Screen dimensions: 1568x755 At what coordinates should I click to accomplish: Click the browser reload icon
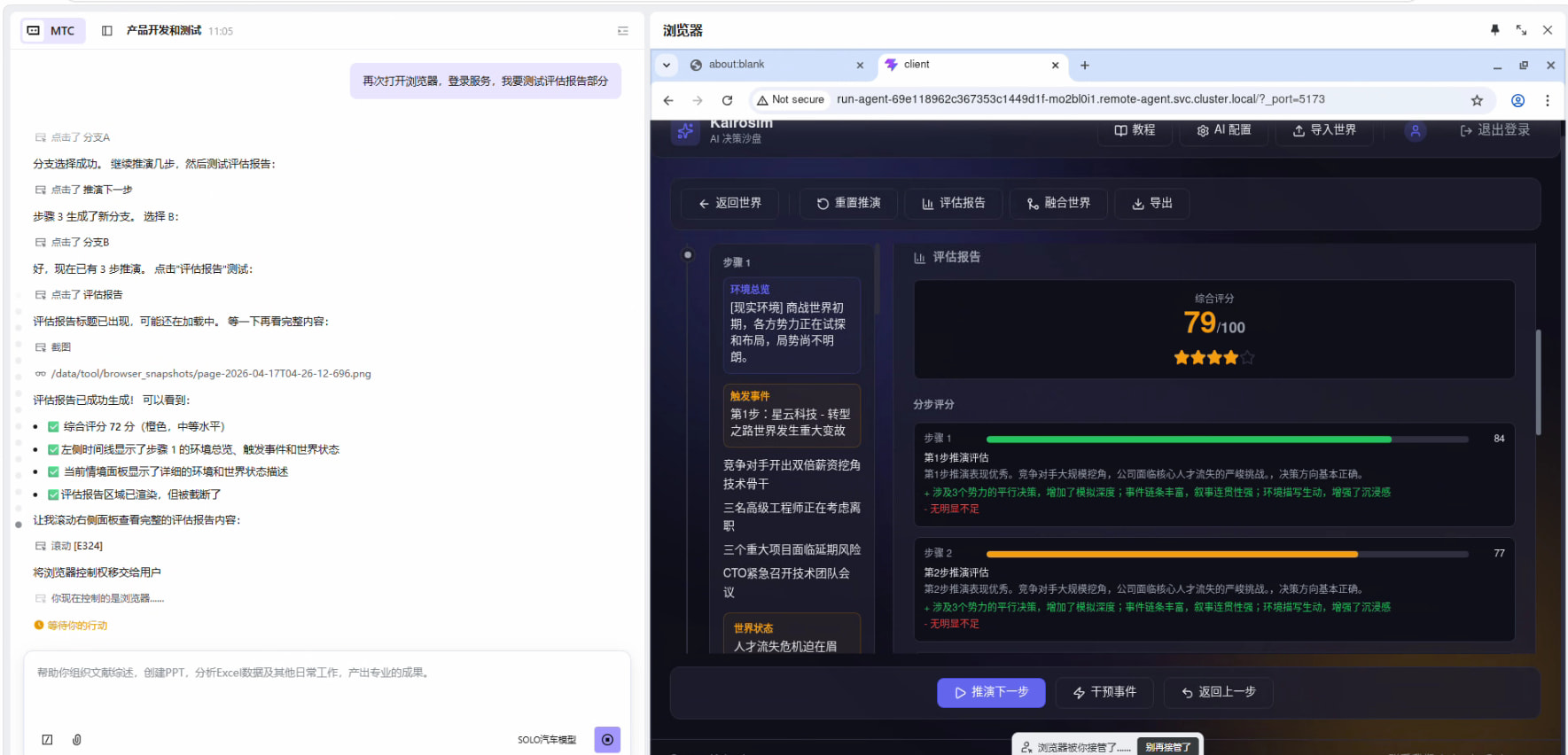[x=727, y=100]
